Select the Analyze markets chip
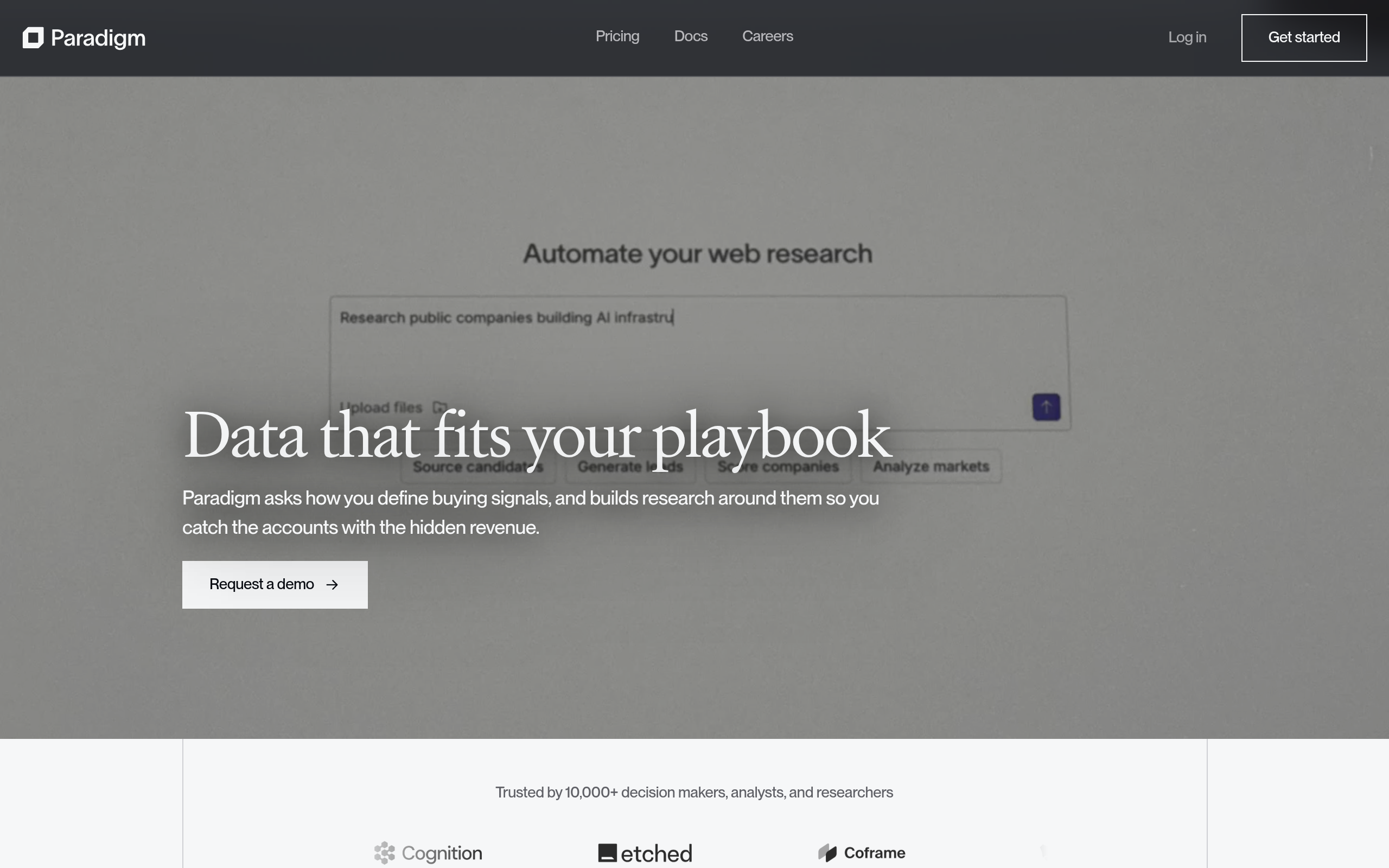Image resolution: width=1389 pixels, height=868 pixels. [931, 466]
